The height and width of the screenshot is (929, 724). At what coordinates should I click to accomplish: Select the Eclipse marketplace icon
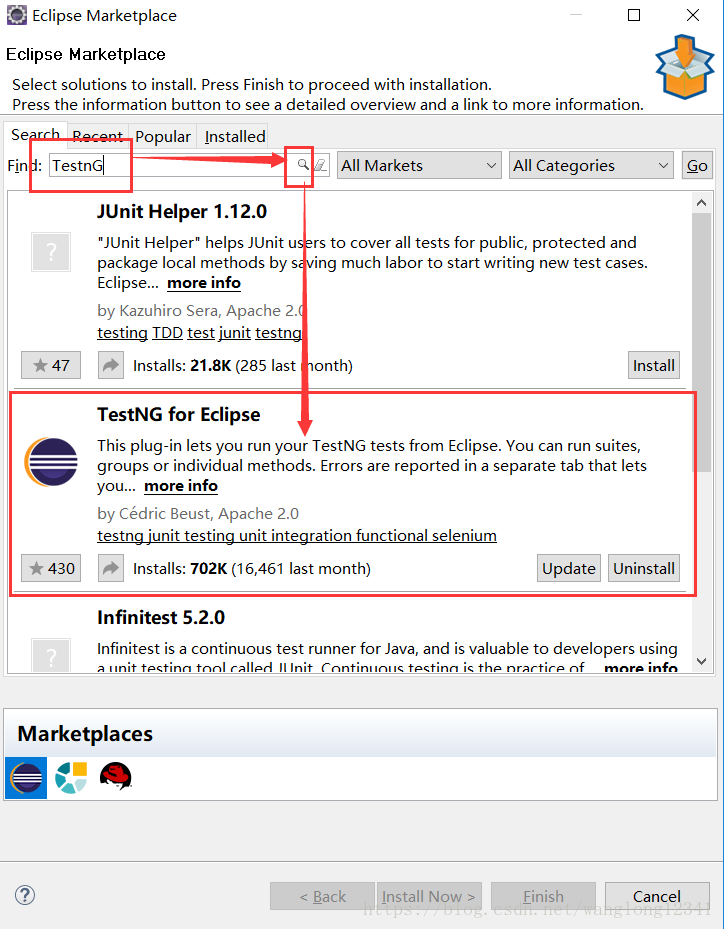(26, 777)
